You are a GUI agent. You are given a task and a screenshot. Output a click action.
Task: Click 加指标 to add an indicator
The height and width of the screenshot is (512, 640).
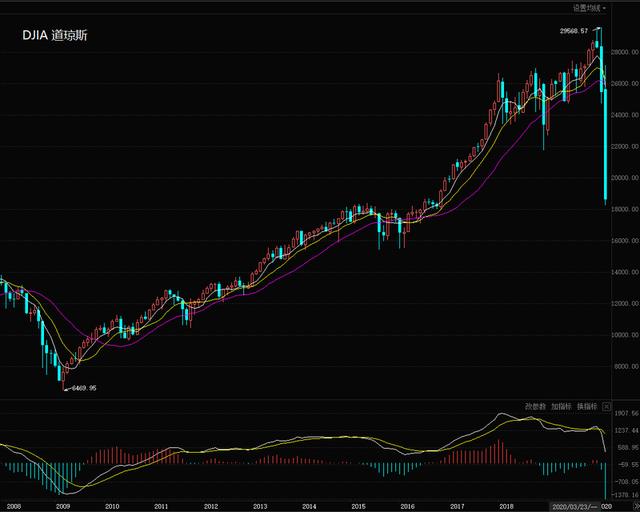click(562, 407)
